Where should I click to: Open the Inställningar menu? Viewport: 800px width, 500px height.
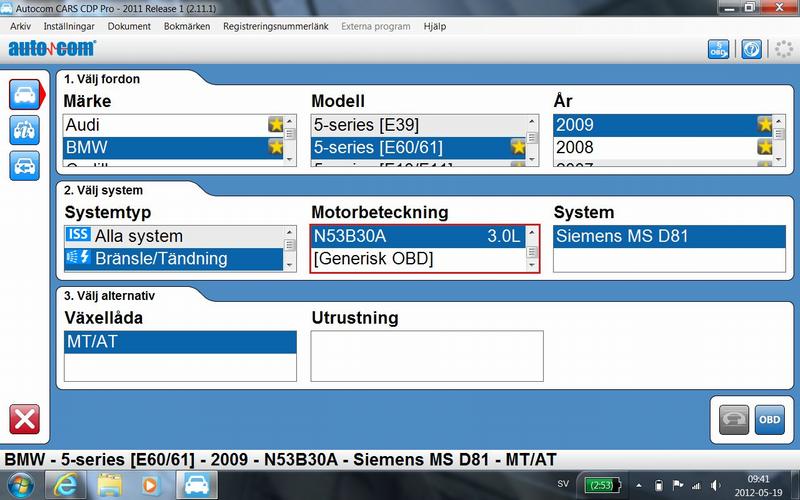coord(69,26)
